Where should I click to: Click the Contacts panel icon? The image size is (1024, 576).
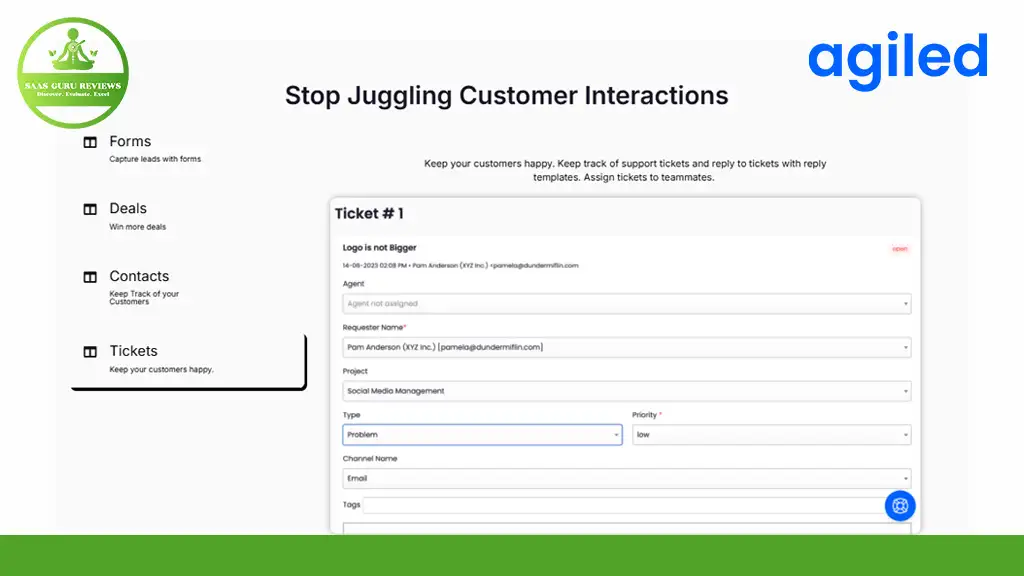pos(90,277)
